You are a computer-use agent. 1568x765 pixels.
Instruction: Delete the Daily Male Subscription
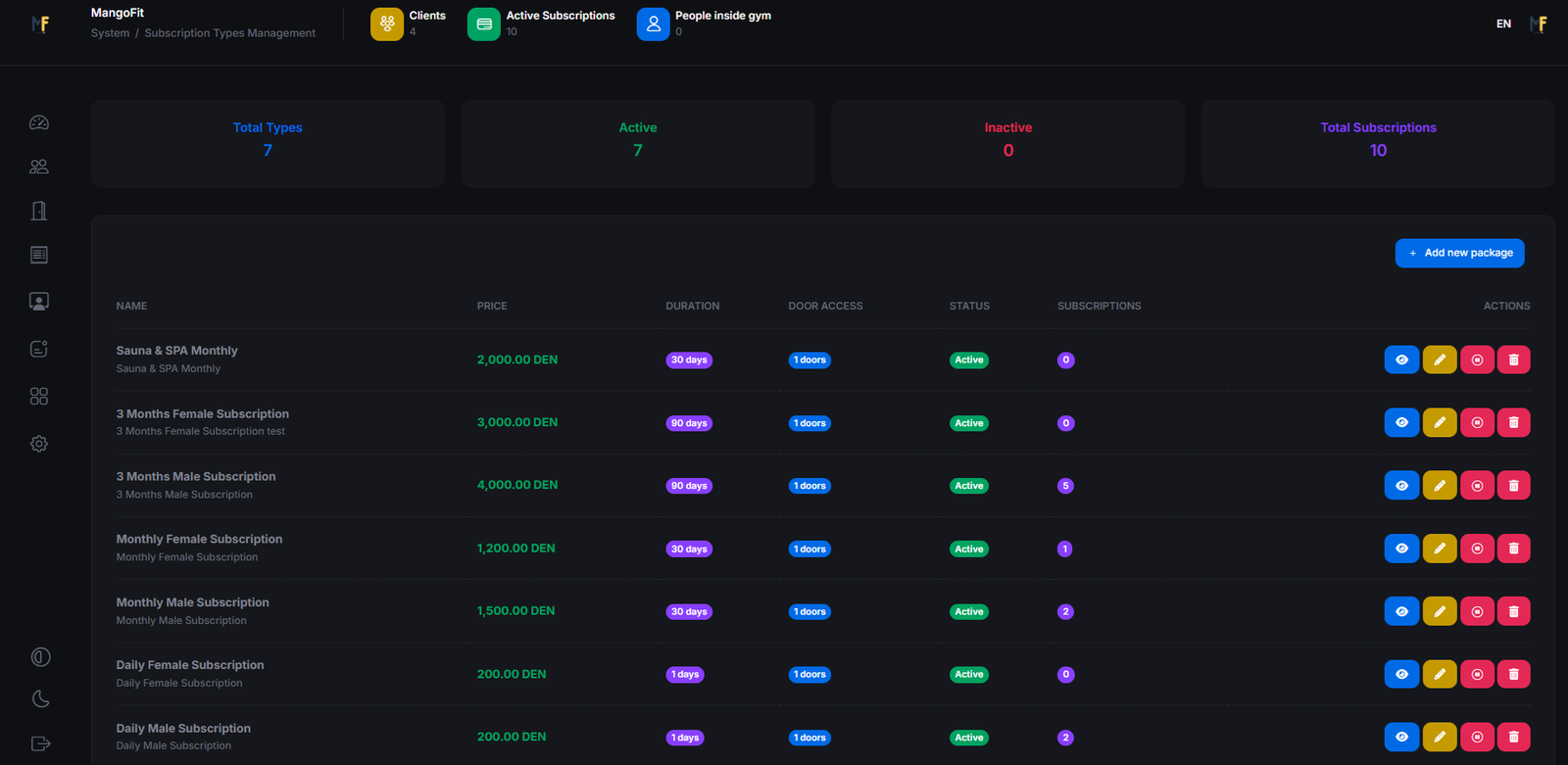point(1513,737)
